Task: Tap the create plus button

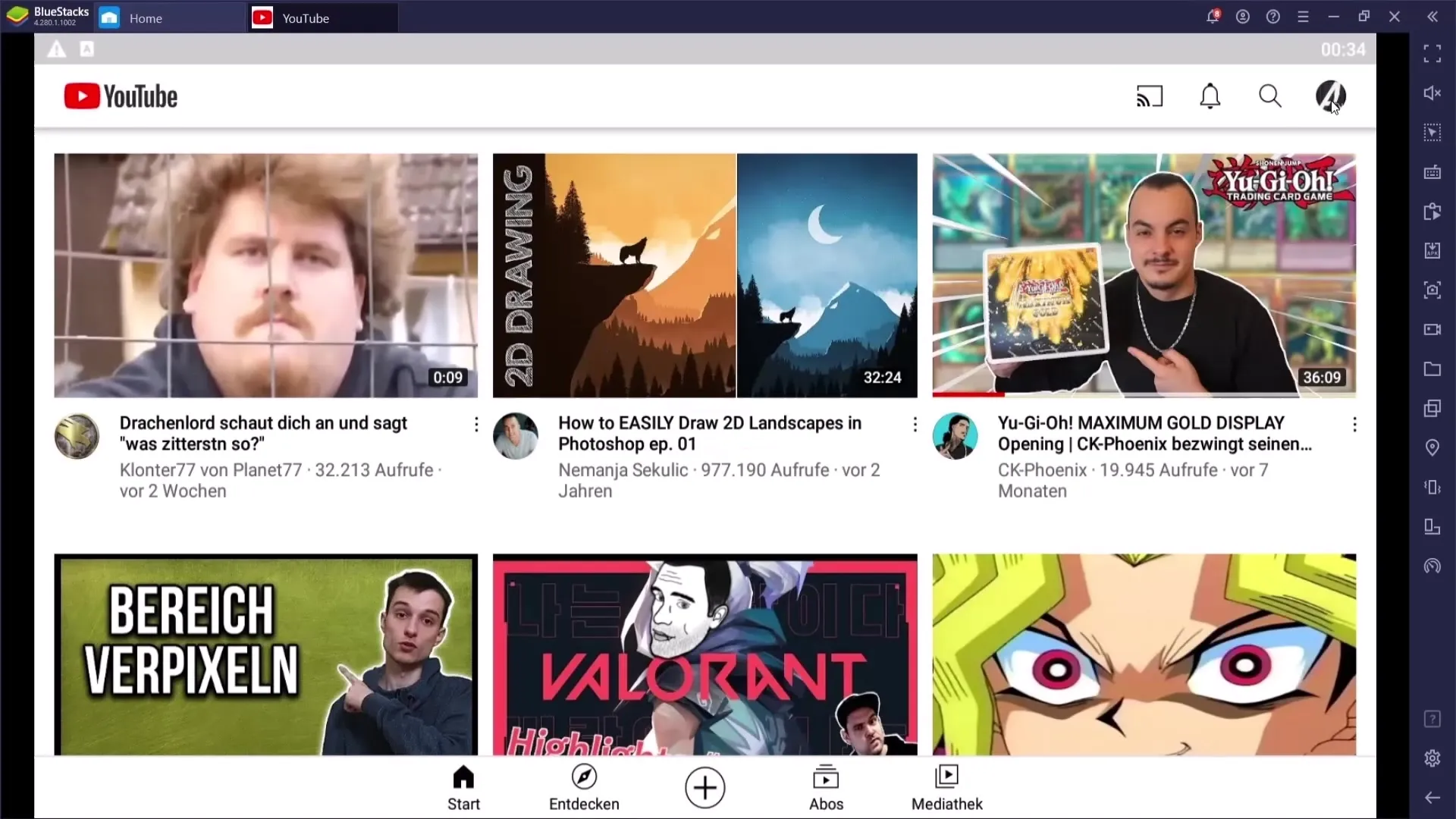Action: [x=705, y=788]
